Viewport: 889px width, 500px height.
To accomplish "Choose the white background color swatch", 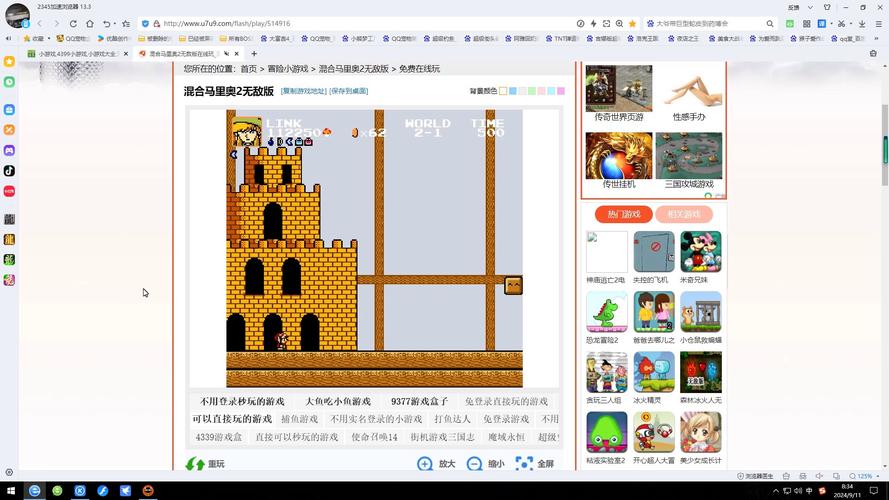I will pos(503,91).
